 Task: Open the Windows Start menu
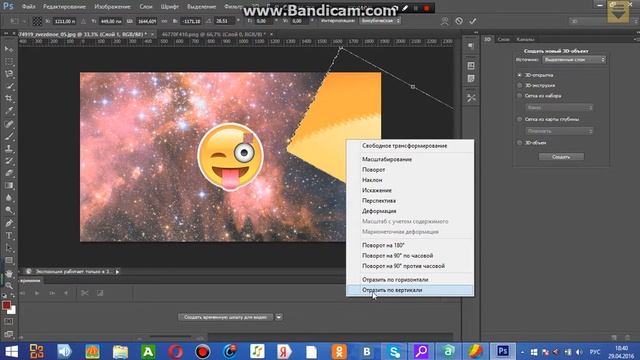click(11, 351)
